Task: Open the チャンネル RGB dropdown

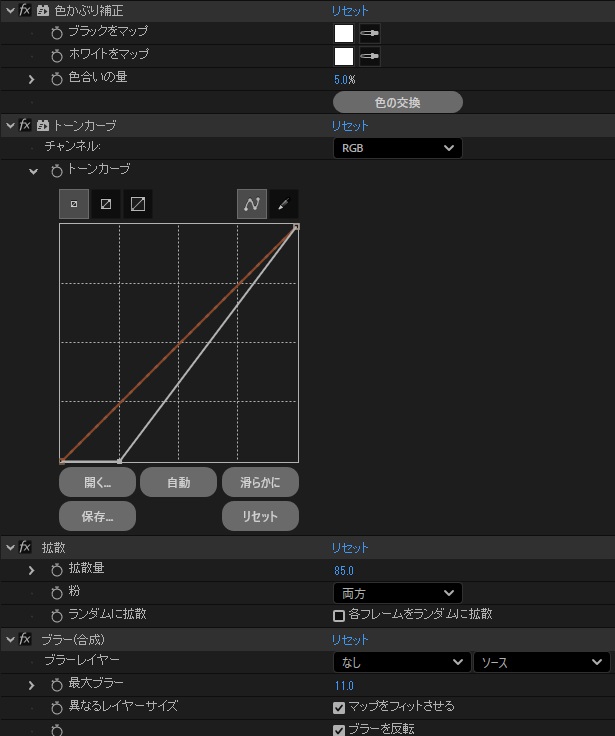Action: click(x=397, y=148)
